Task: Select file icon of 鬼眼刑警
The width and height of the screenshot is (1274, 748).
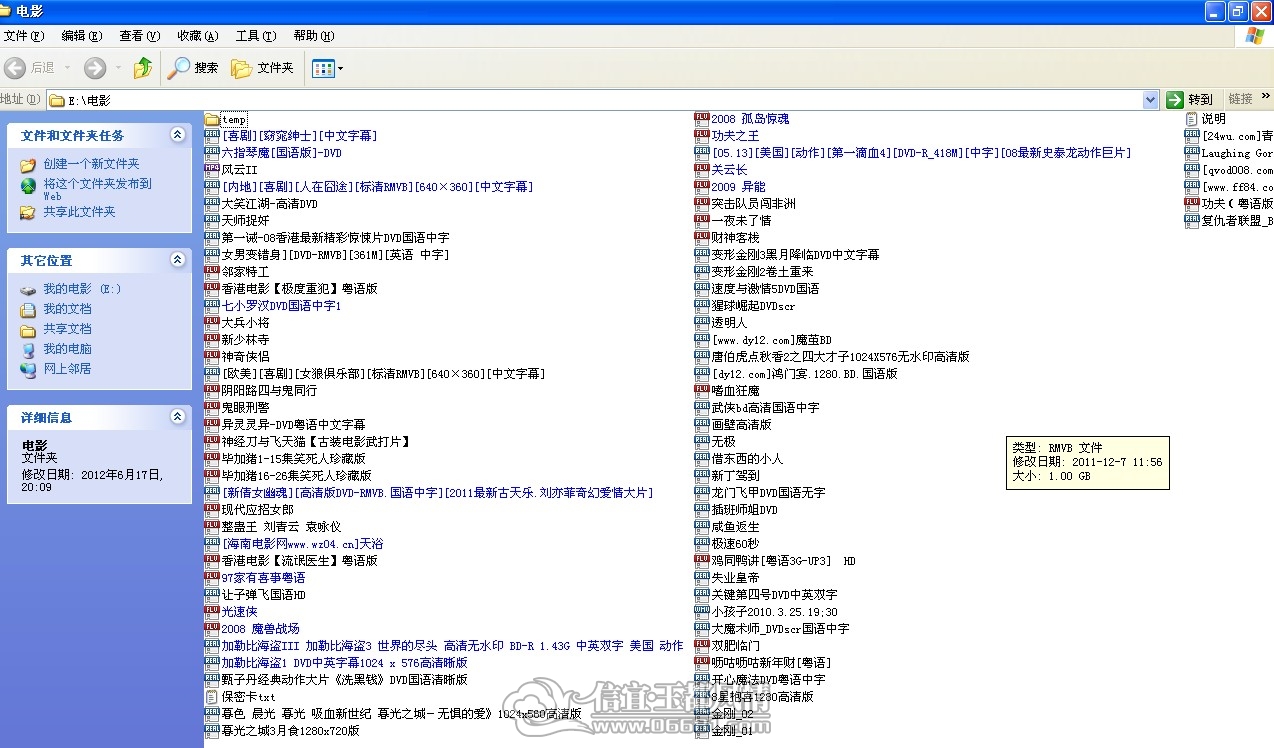Action: [x=212, y=408]
